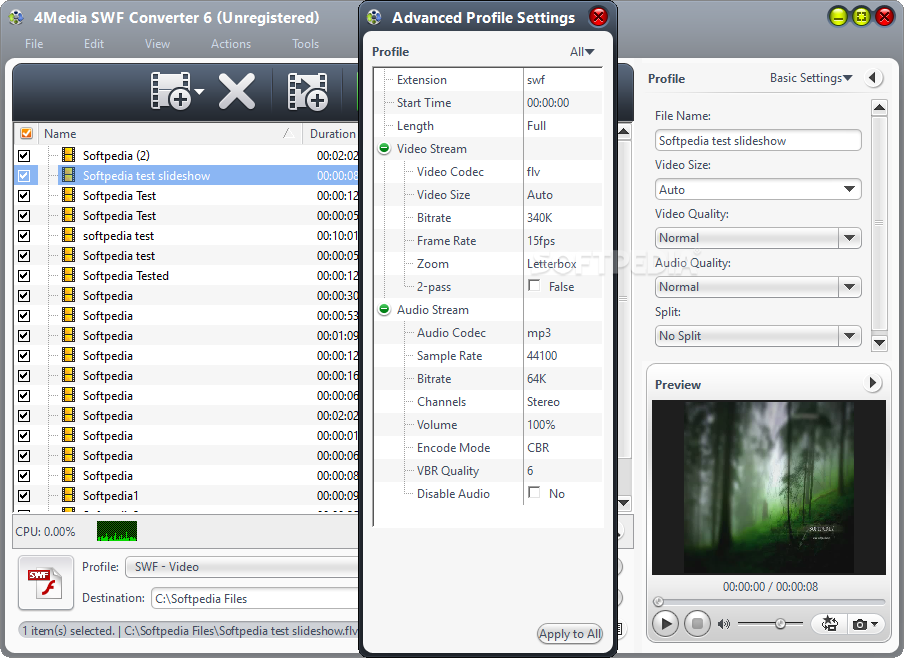Viewport: 904px width, 658px height.
Task: Open the Edit menu
Action: click(x=94, y=44)
